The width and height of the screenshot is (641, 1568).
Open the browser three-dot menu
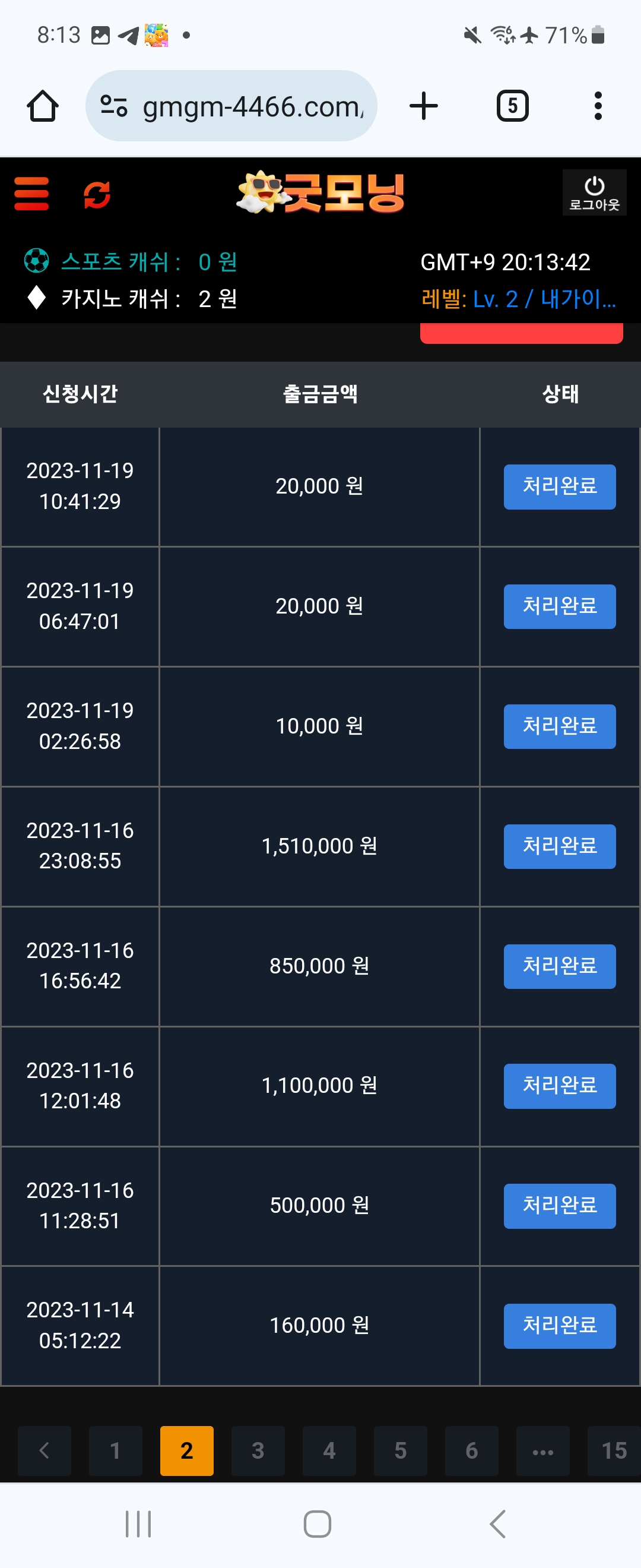(598, 106)
